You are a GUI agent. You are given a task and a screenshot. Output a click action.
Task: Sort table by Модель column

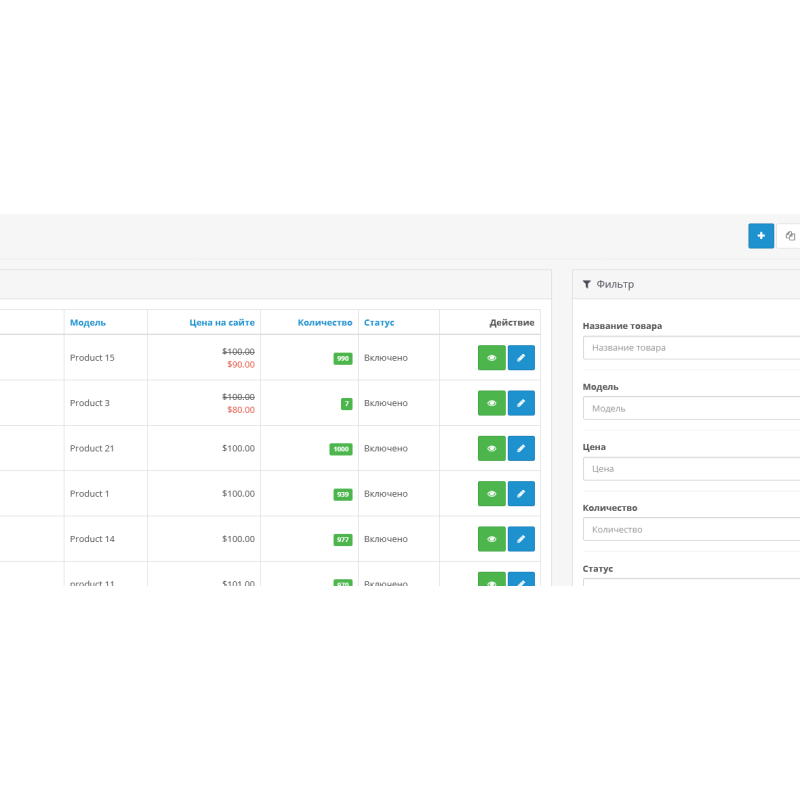(88, 322)
